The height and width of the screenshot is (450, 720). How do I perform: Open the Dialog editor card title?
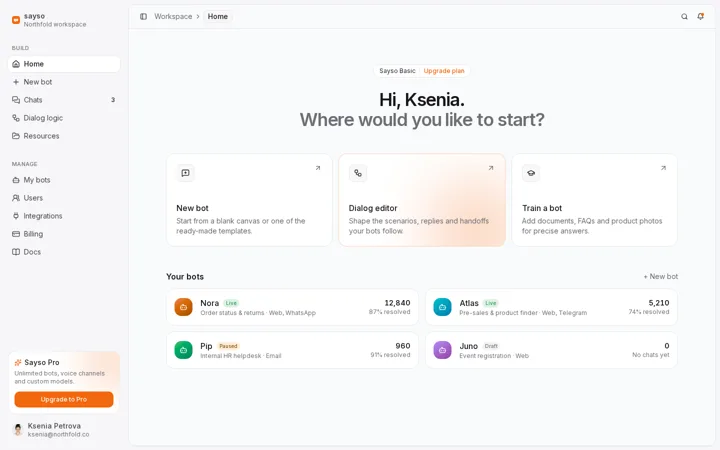pos(373,208)
